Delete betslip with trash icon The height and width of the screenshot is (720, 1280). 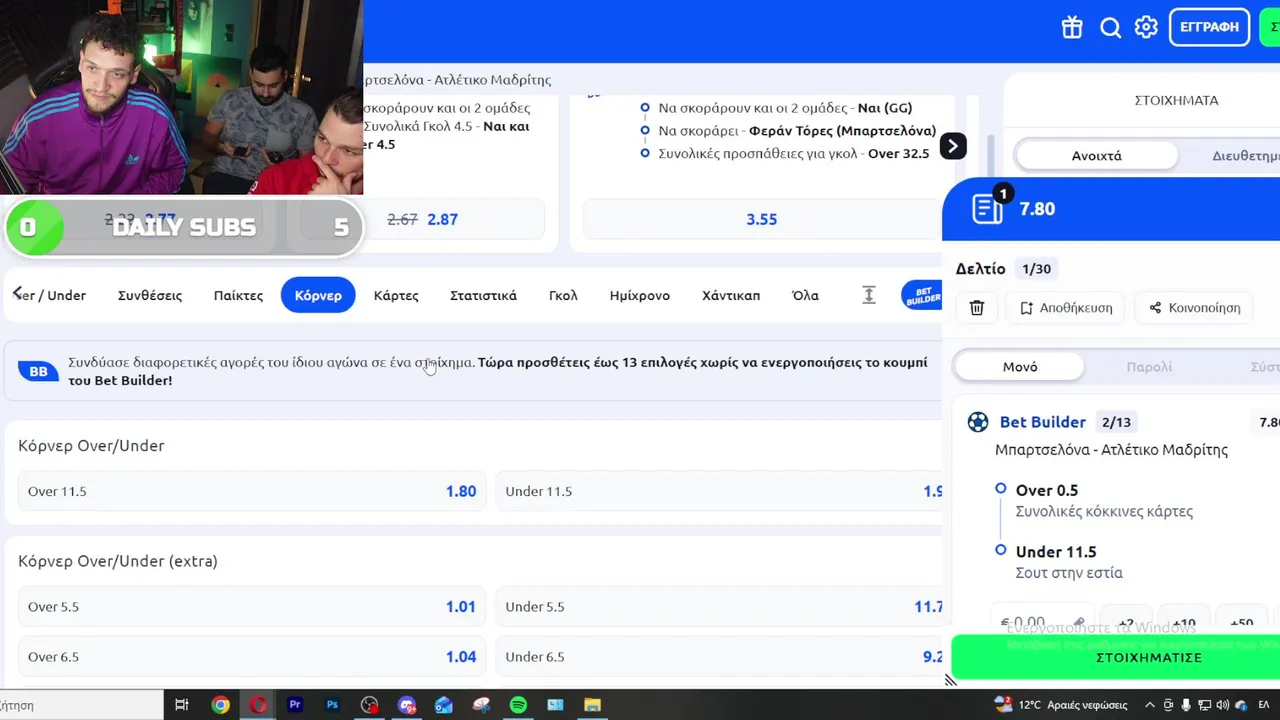point(977,308)
